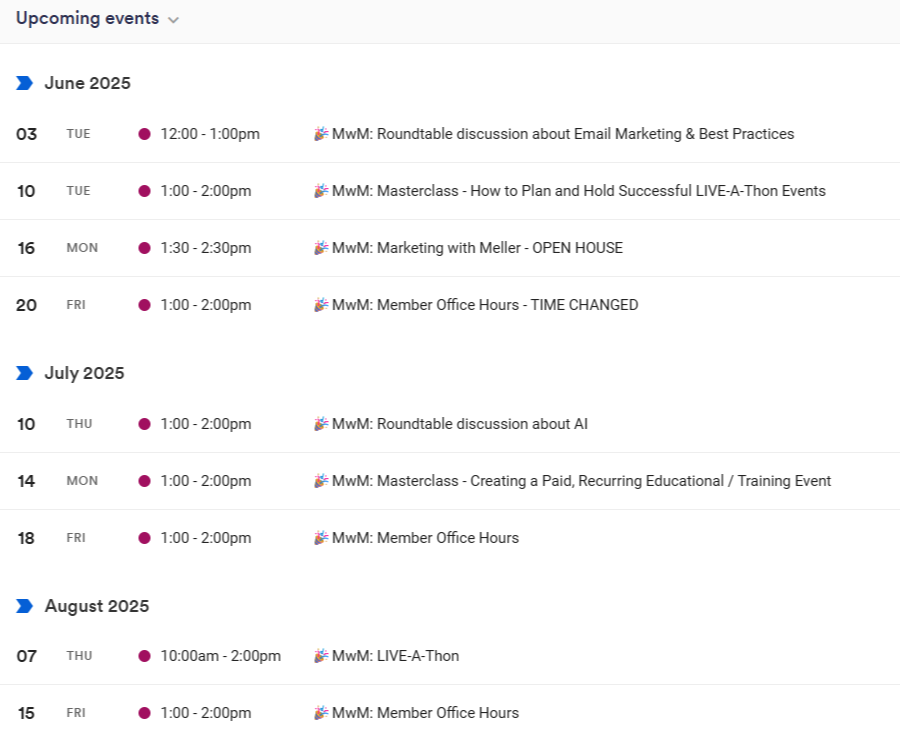Click the August 2025 blue arrow icon
The height and width of the screenshot is (746, 901).
coord(24,606)
